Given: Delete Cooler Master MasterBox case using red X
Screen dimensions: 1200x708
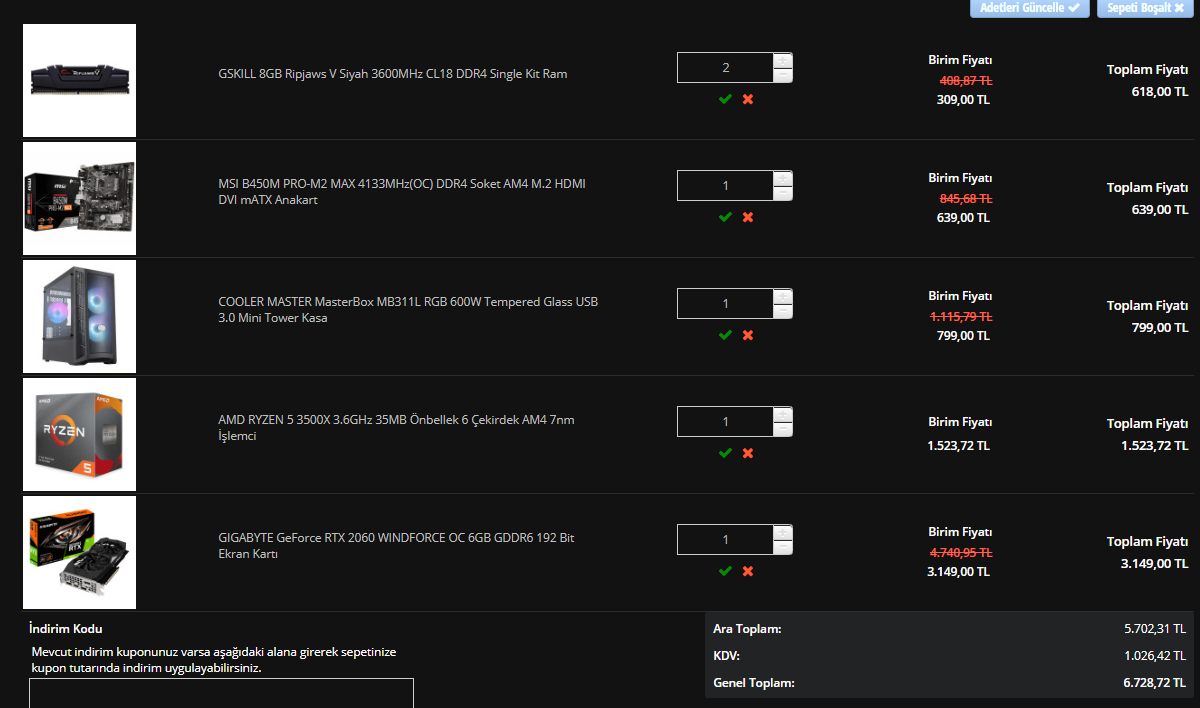Looking at the screenshot, I should (748, 335).
